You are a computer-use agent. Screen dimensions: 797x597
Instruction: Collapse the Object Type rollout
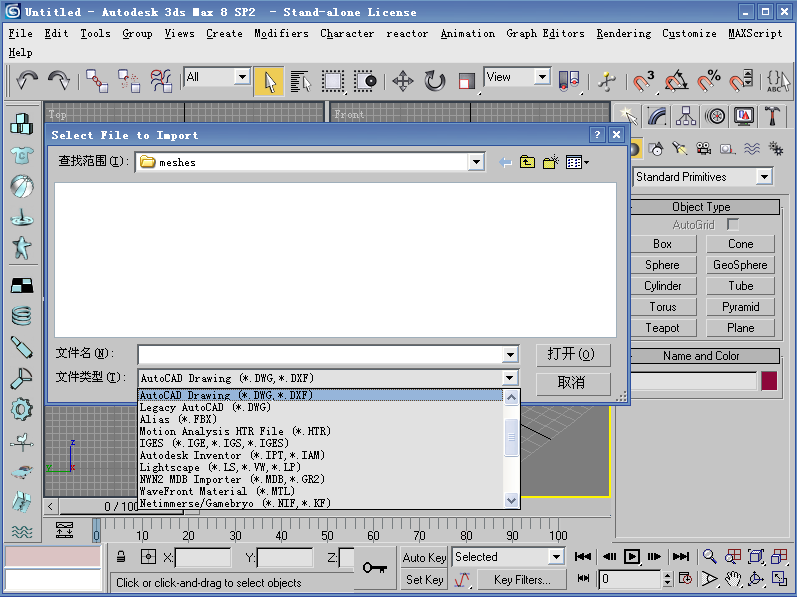(704, 207)
